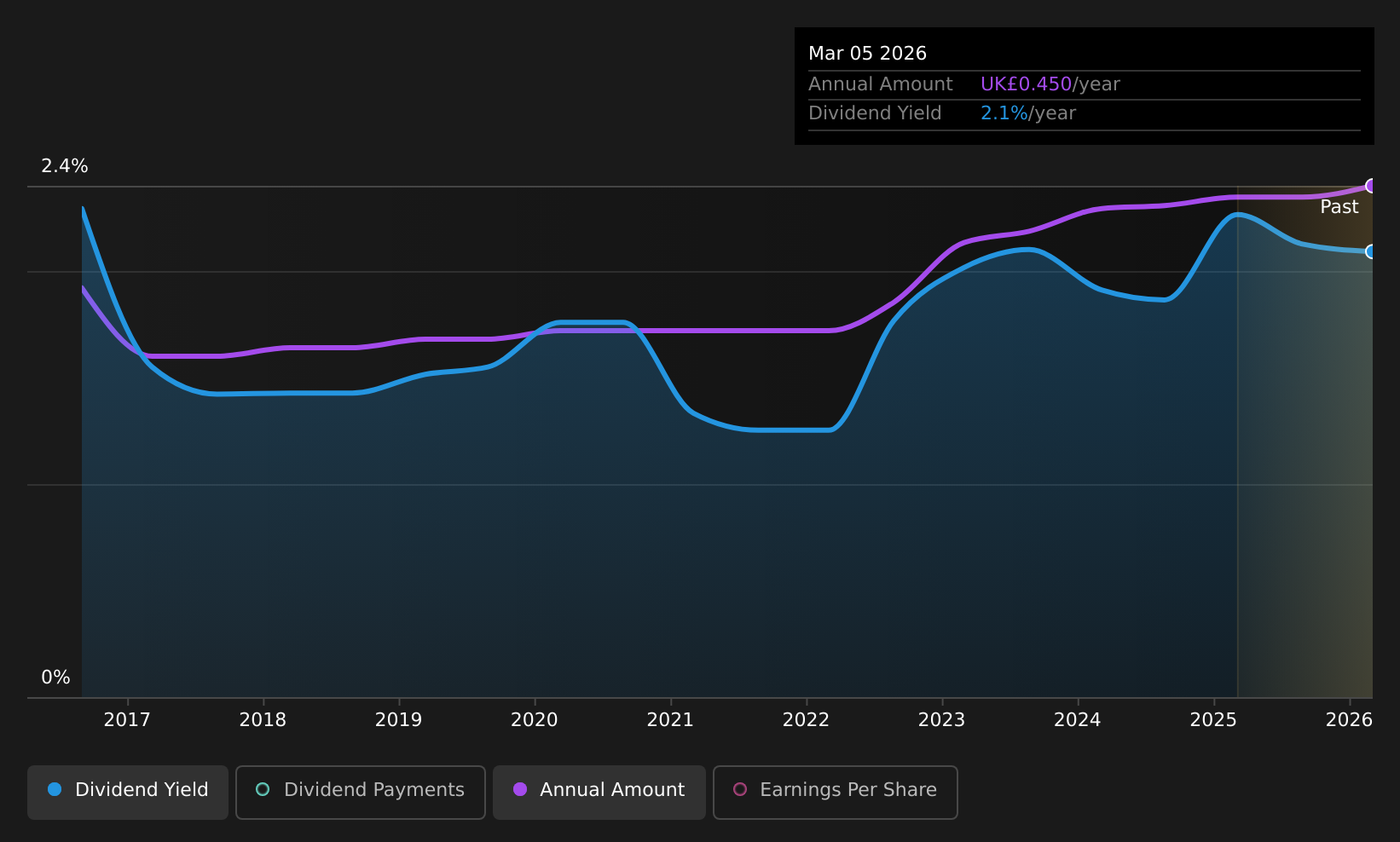Click the 2024 x-axis label
Screen dimensions: 1400x842
[x=1078, y=720]
